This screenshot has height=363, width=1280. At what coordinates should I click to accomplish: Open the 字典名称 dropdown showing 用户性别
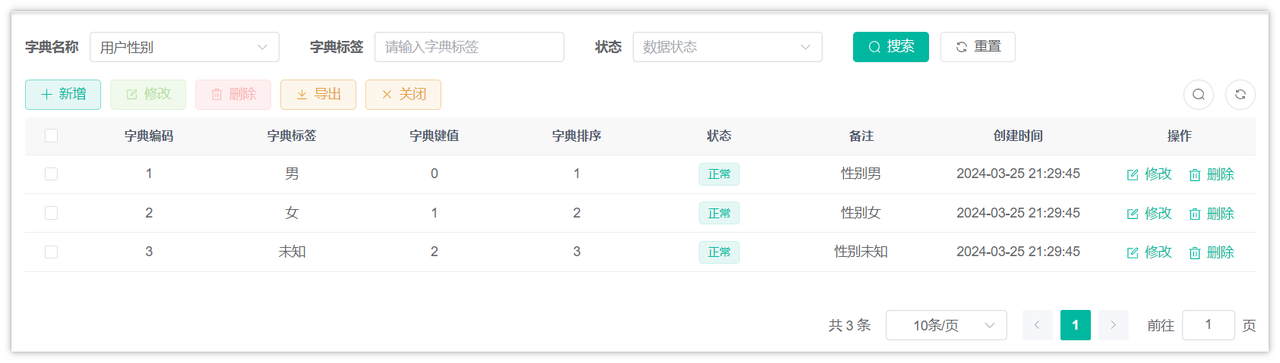coord(184,47)
